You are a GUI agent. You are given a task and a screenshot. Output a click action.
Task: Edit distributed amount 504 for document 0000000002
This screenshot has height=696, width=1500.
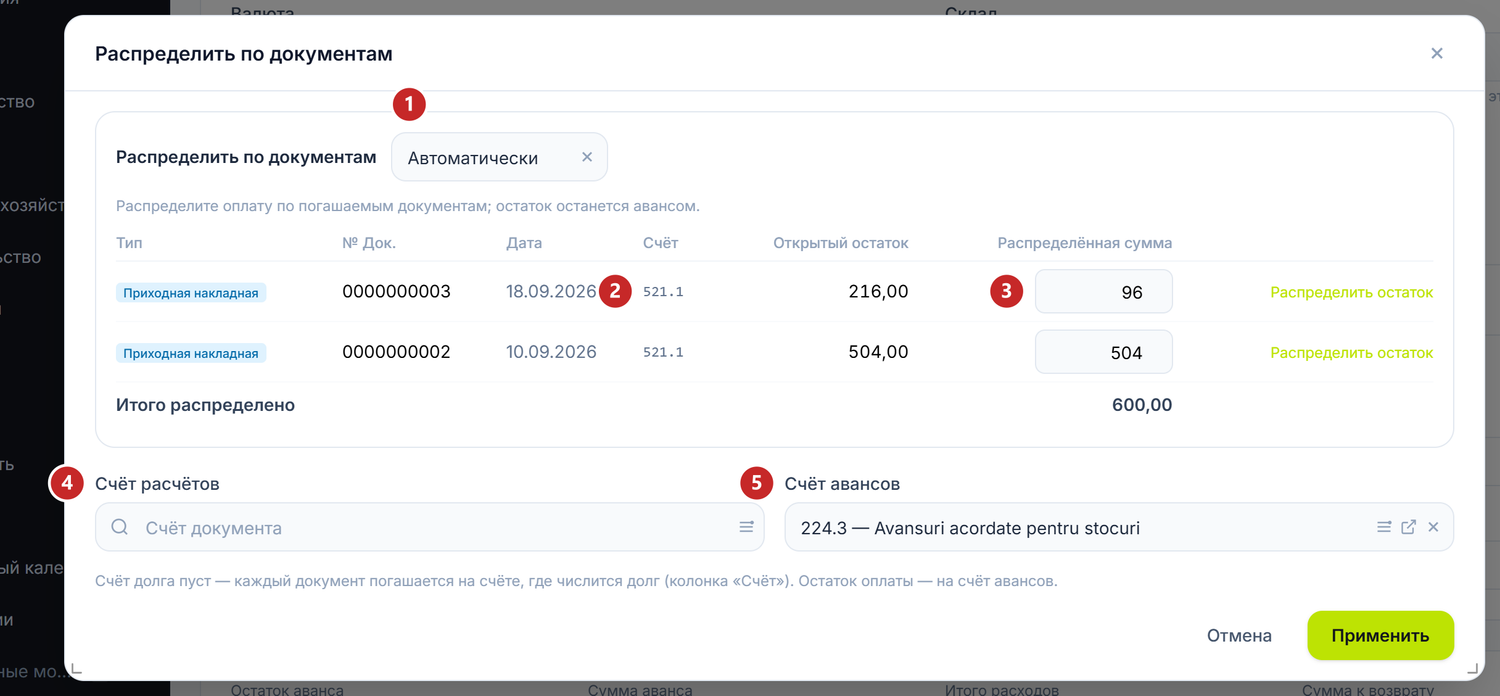click(x=1104, y=352)
